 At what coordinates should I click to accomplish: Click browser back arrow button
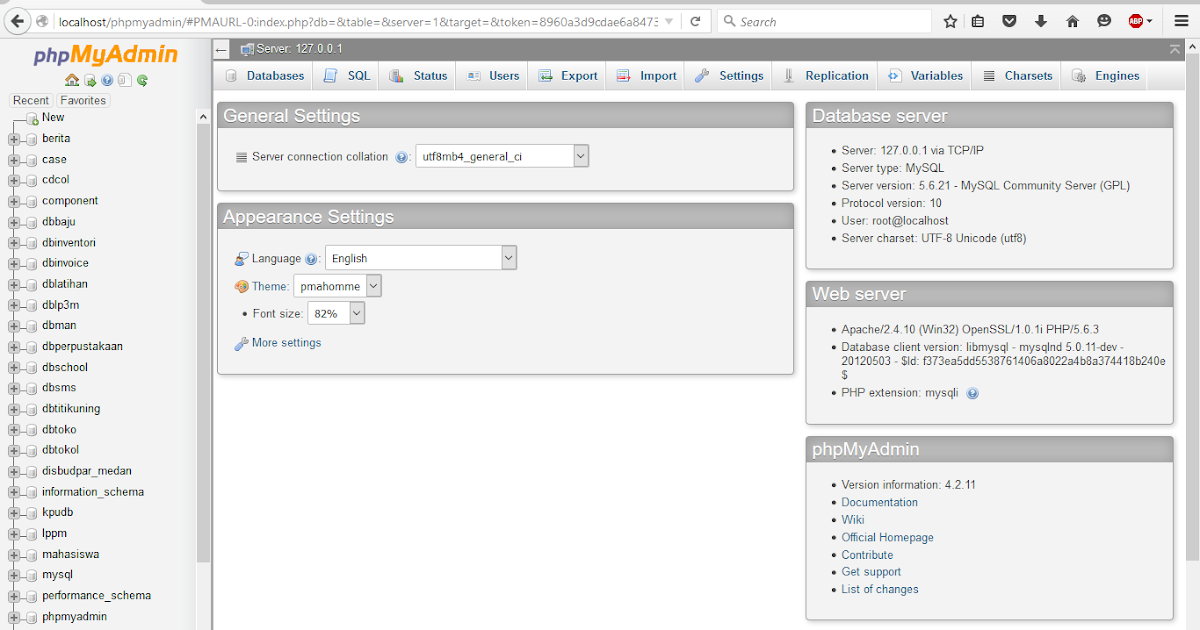16,21
